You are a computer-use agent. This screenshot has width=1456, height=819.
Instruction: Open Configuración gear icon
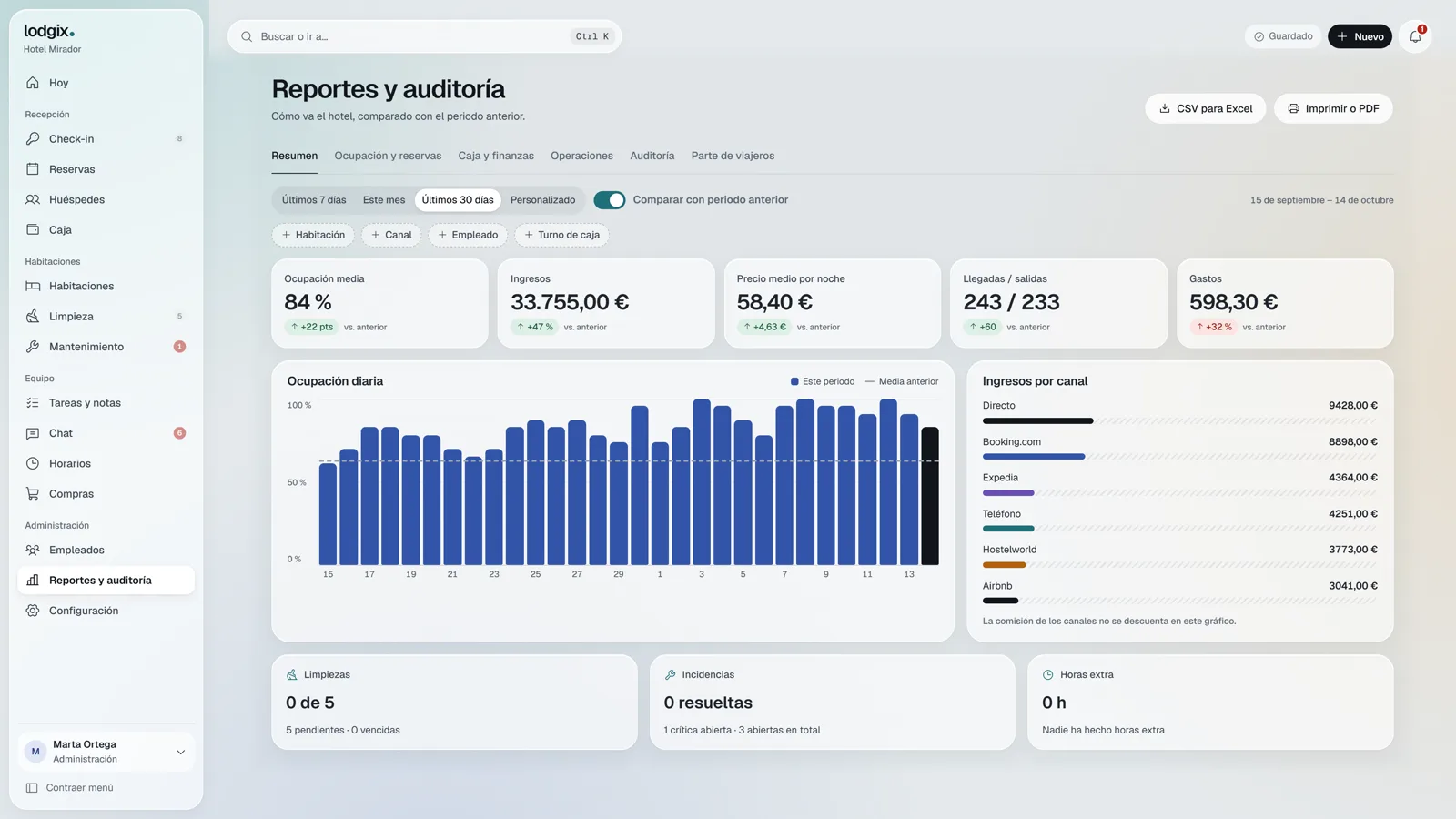[x=33, y=611]
